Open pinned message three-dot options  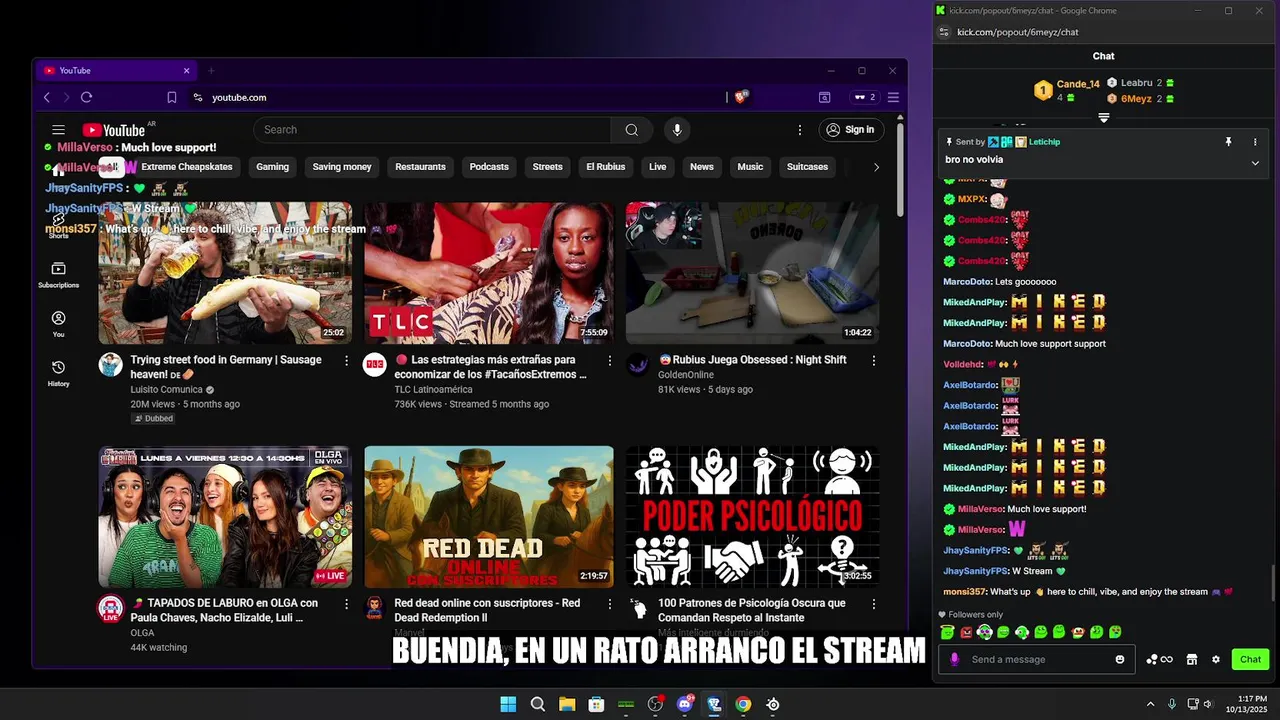1255,142
